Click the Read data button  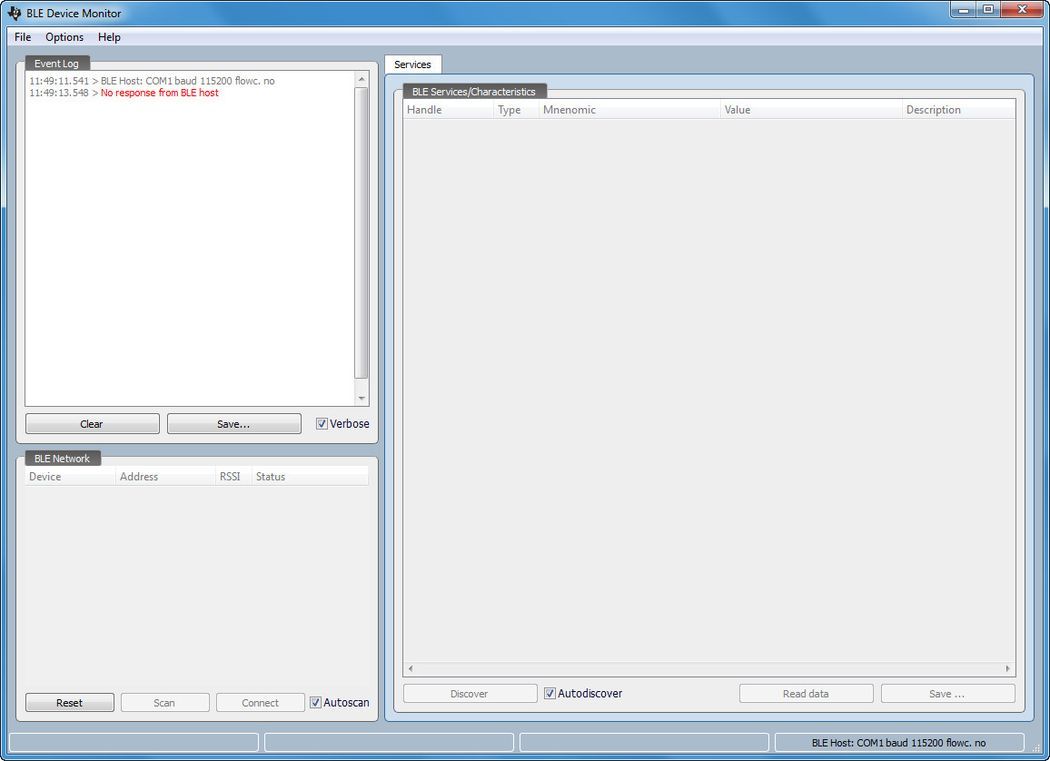pyautogui.click(x=806, y=693)
